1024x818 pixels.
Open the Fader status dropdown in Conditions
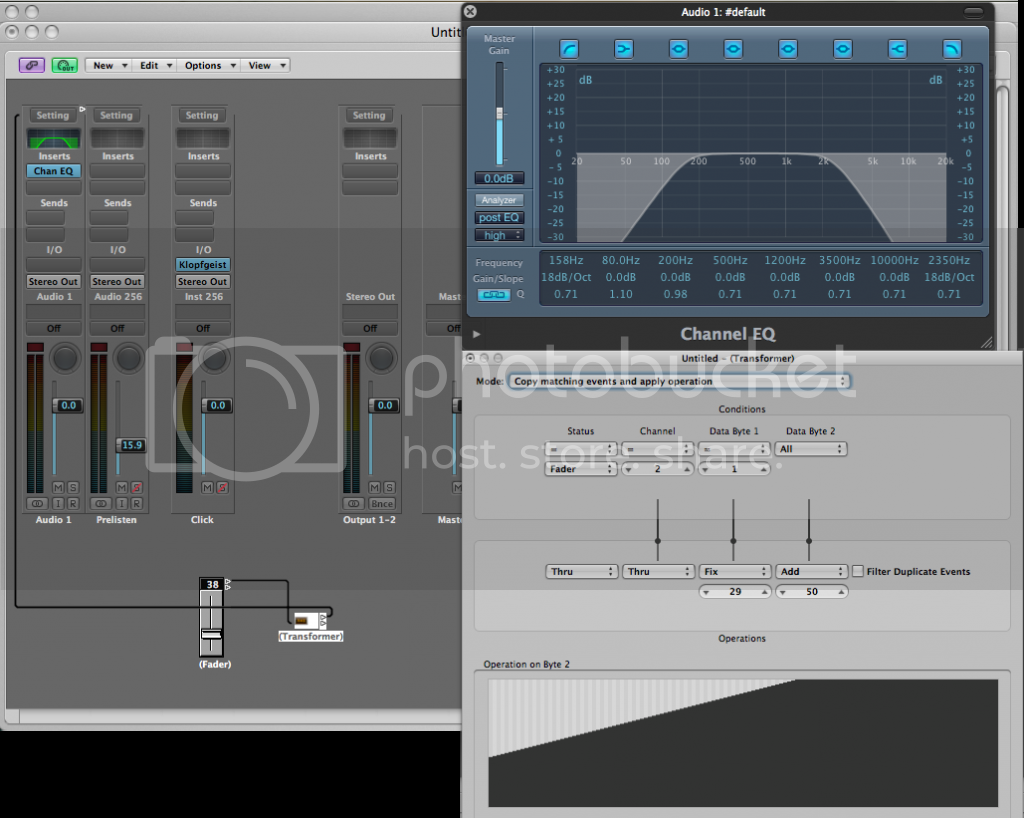tap(581, 468)
